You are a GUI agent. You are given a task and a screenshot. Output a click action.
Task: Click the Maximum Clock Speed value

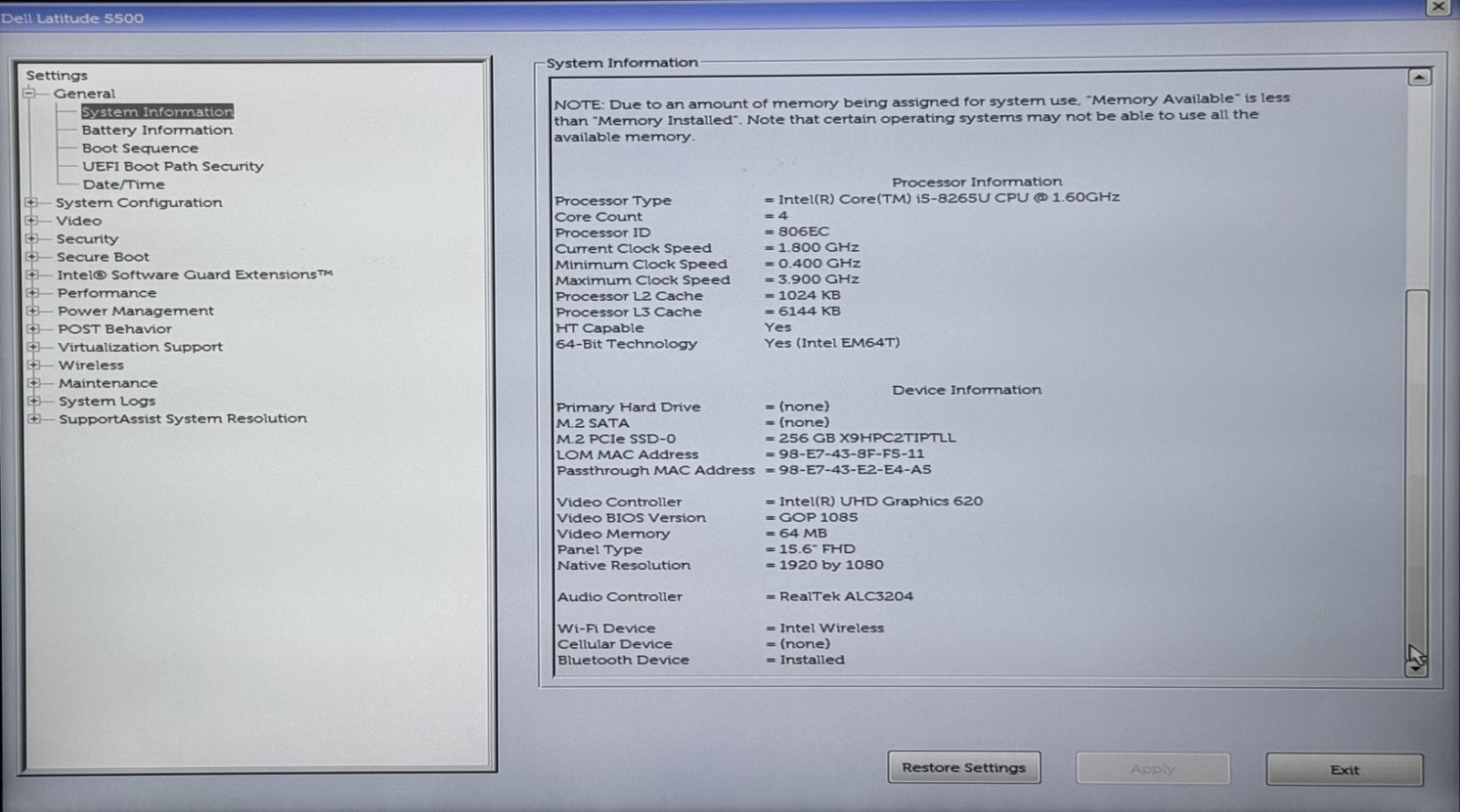819,279
